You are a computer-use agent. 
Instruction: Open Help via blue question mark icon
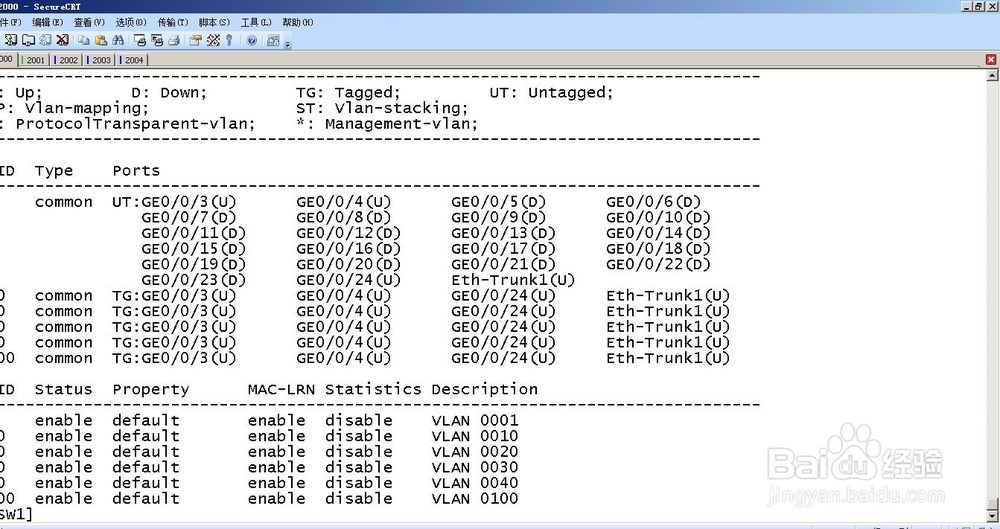pos(251,40)
